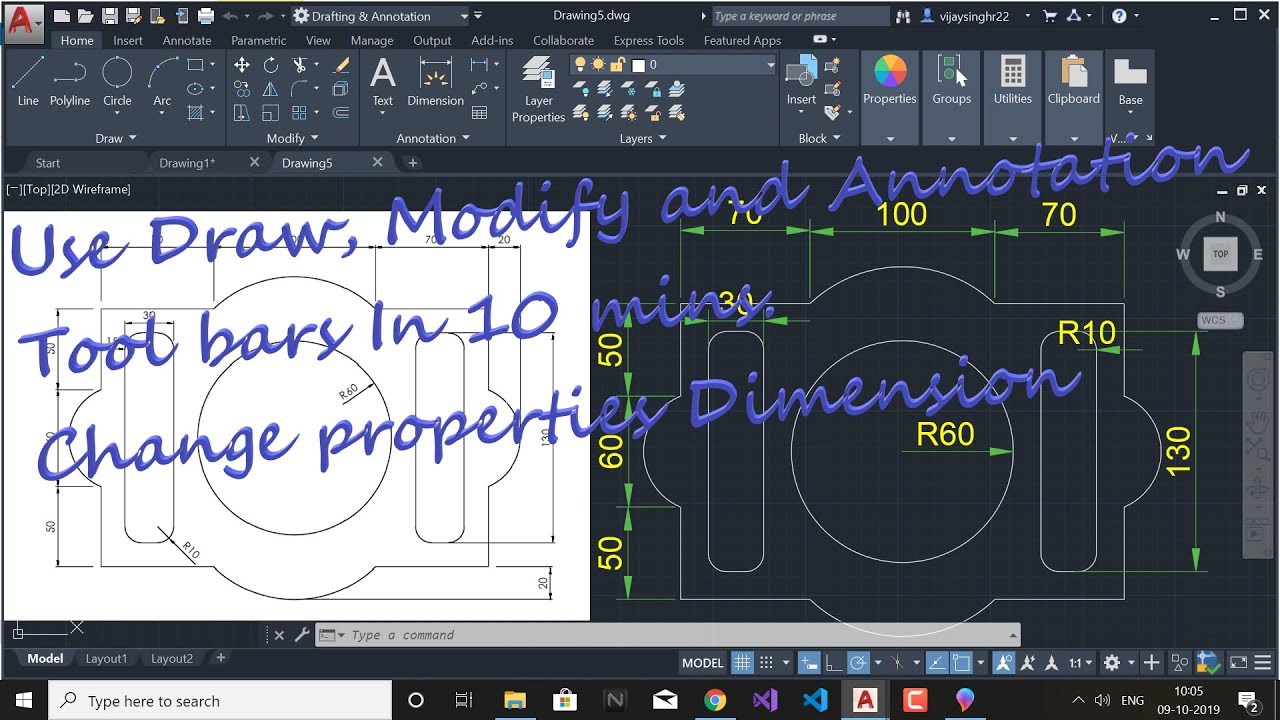Switch to the Parametric ribbon tab

[x=259, y=40]
